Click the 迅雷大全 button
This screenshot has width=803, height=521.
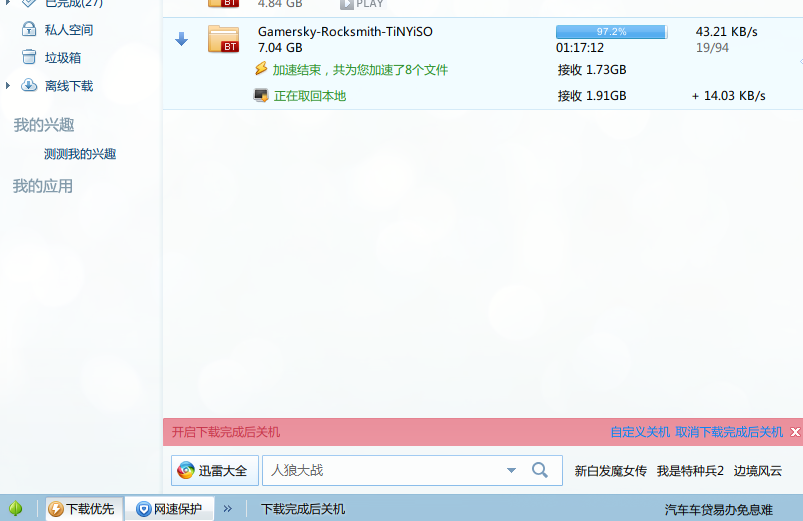click(x=215, y=470)
